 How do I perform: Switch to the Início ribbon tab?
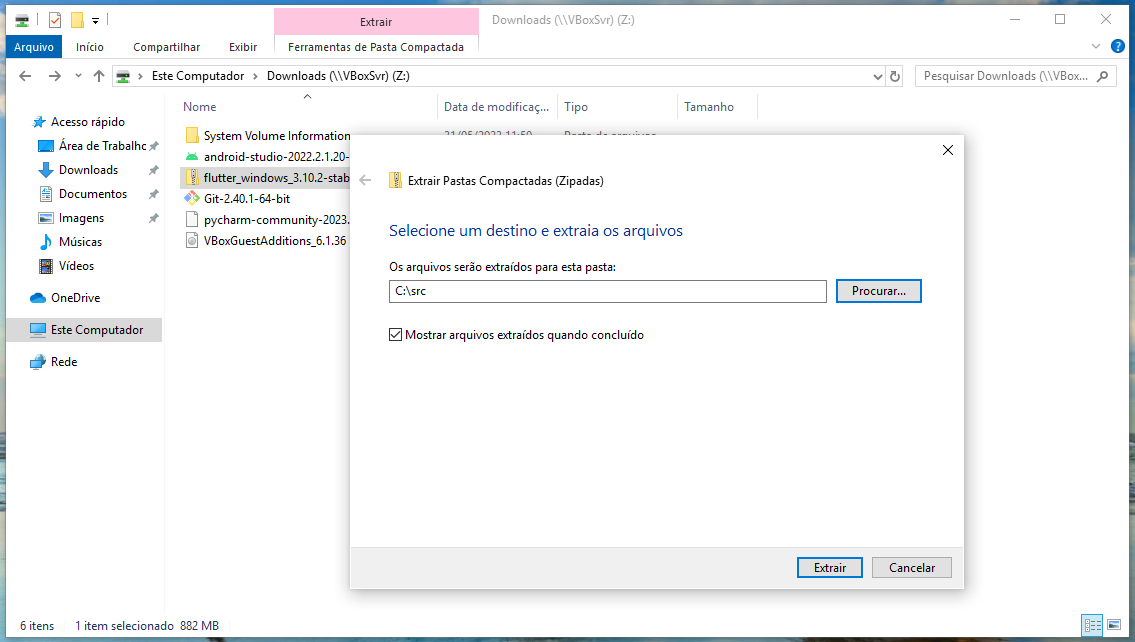[90, 47]
